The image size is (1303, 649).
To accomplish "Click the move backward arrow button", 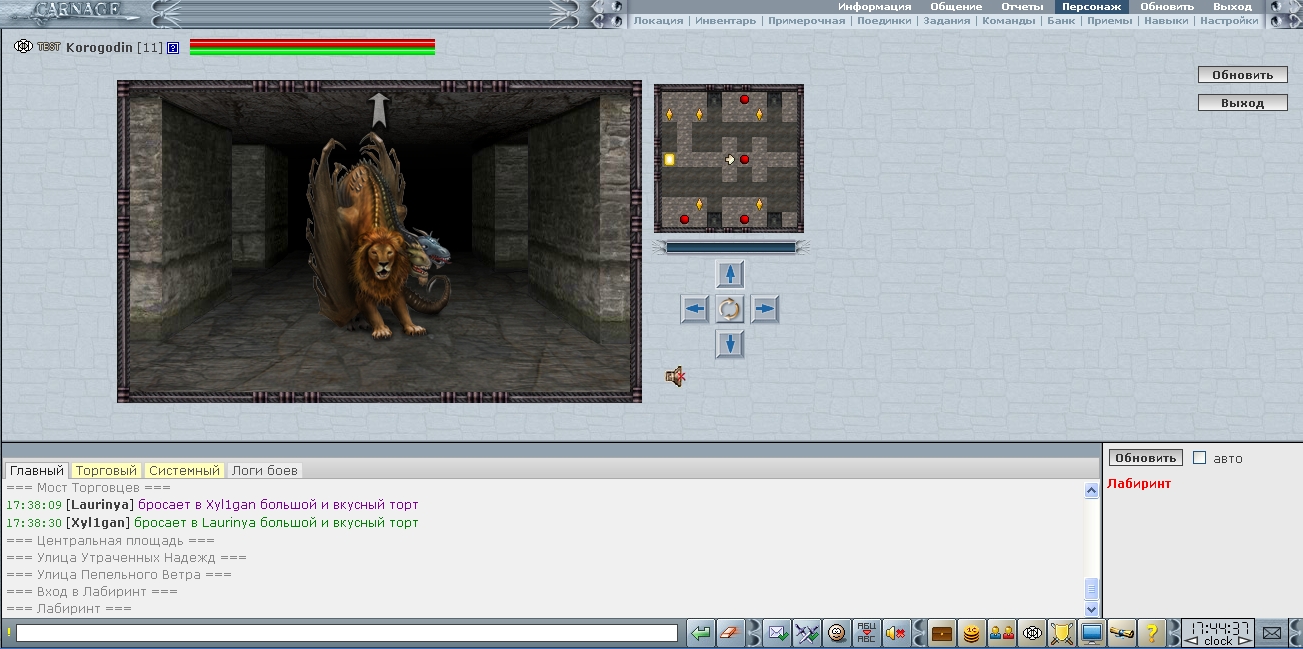I will [x=730, y=344].
